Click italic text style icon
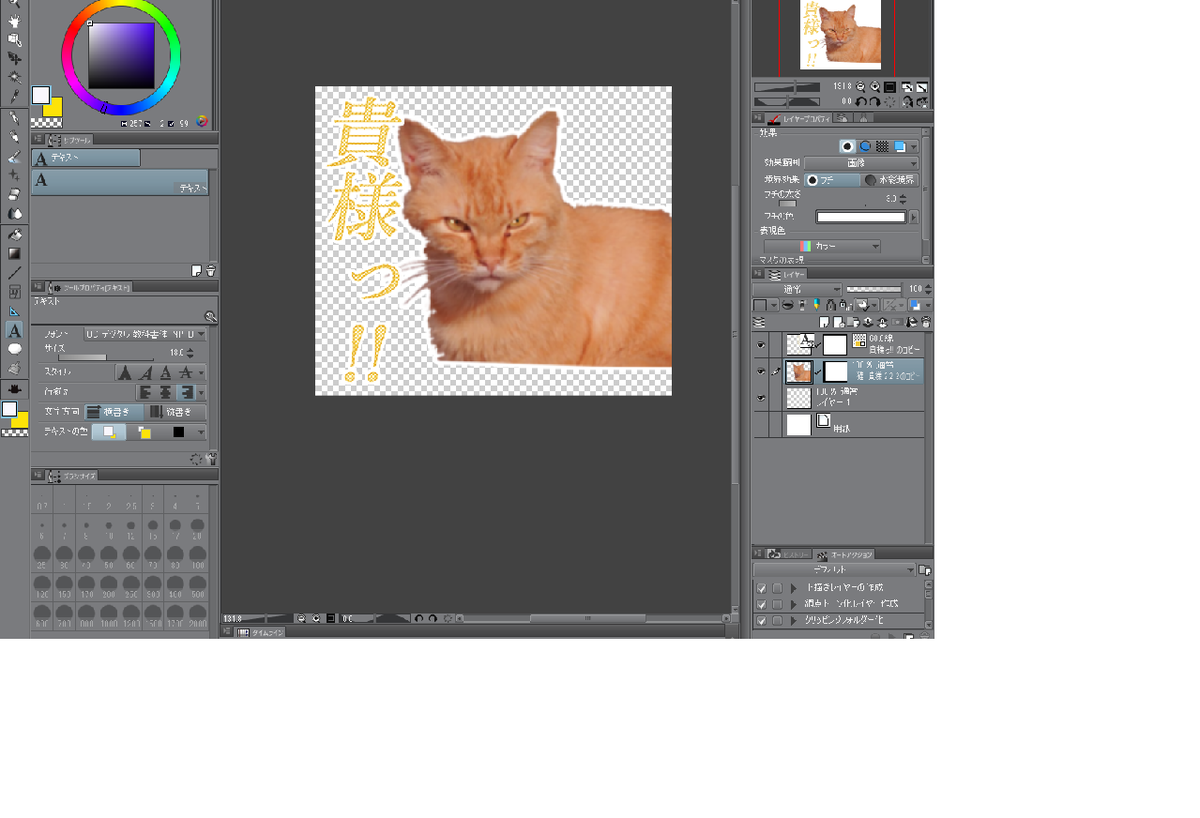 (x=146, y=372)
